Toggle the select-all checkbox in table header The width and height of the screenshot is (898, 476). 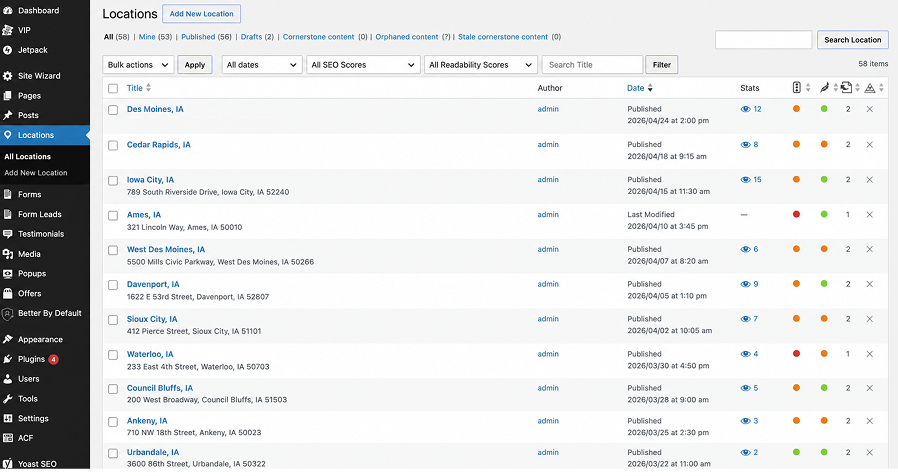coord(113,88)
